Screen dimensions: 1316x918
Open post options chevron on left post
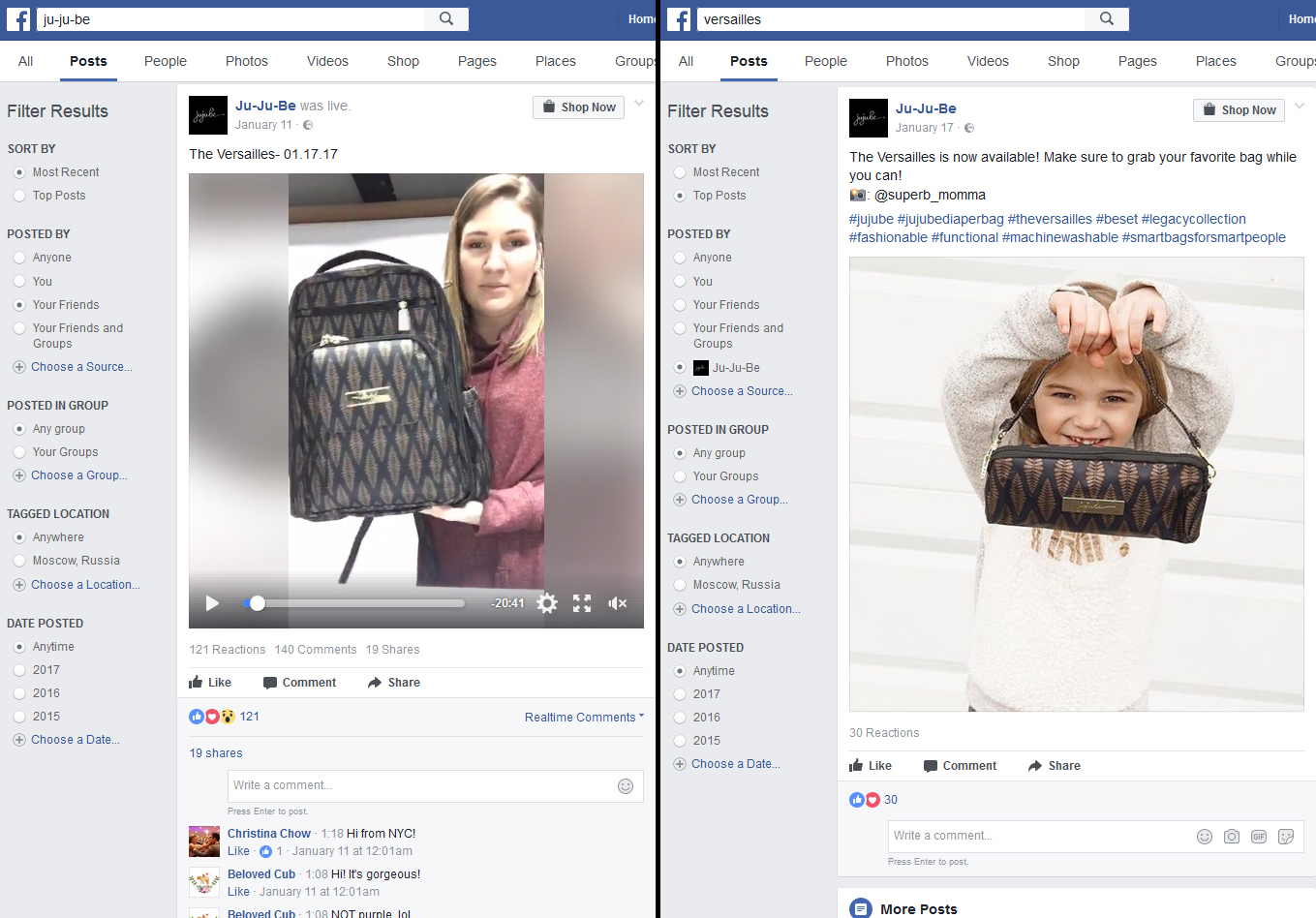point(639,104)
